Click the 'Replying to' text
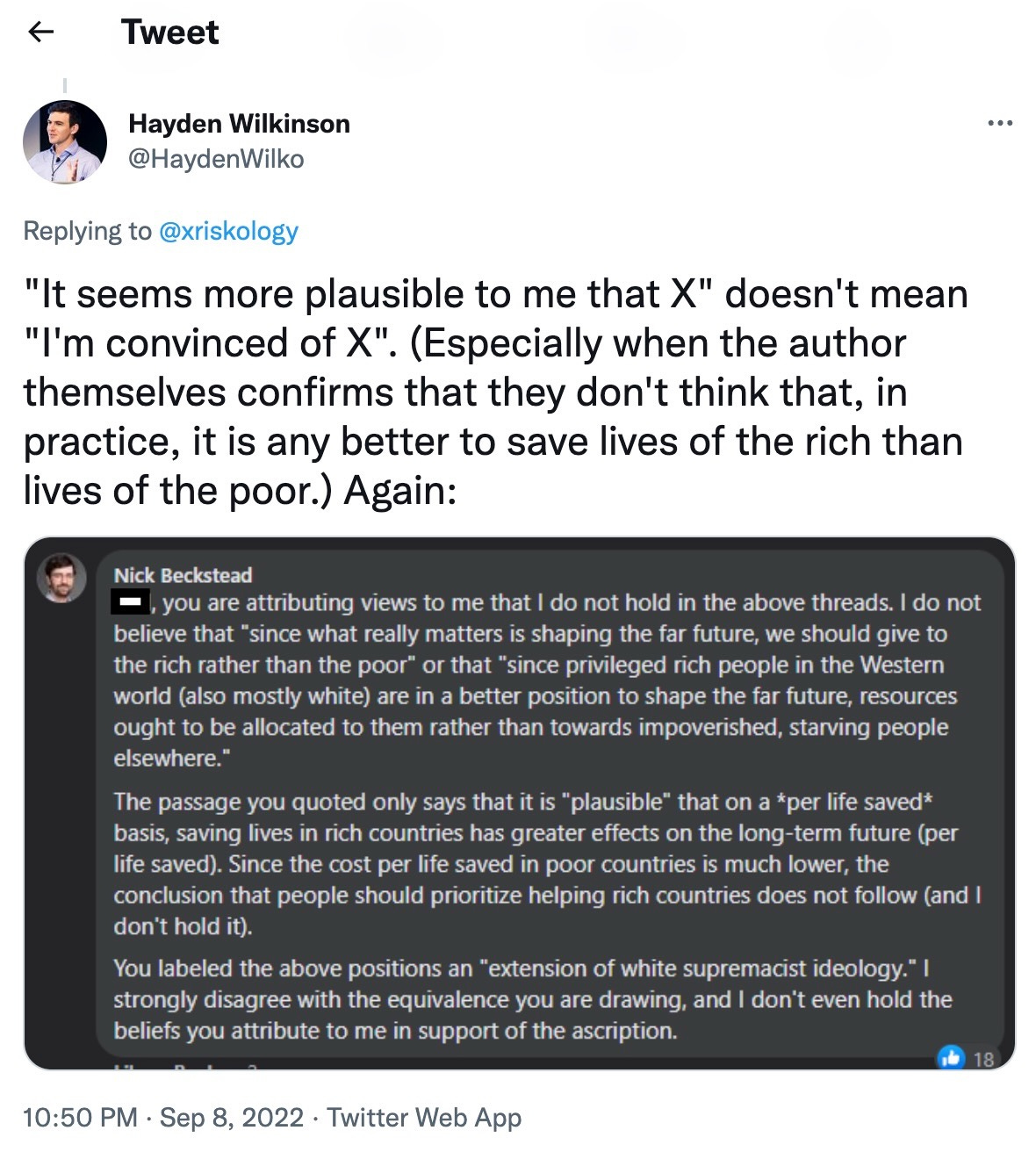The image size is (1036, 1152). point(88,231)
